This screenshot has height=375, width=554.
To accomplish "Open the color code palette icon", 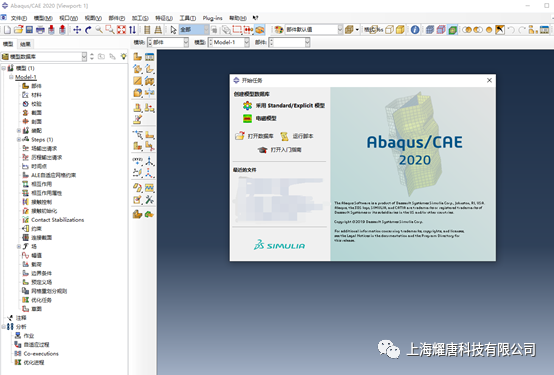I will click(x=279, y=30).
